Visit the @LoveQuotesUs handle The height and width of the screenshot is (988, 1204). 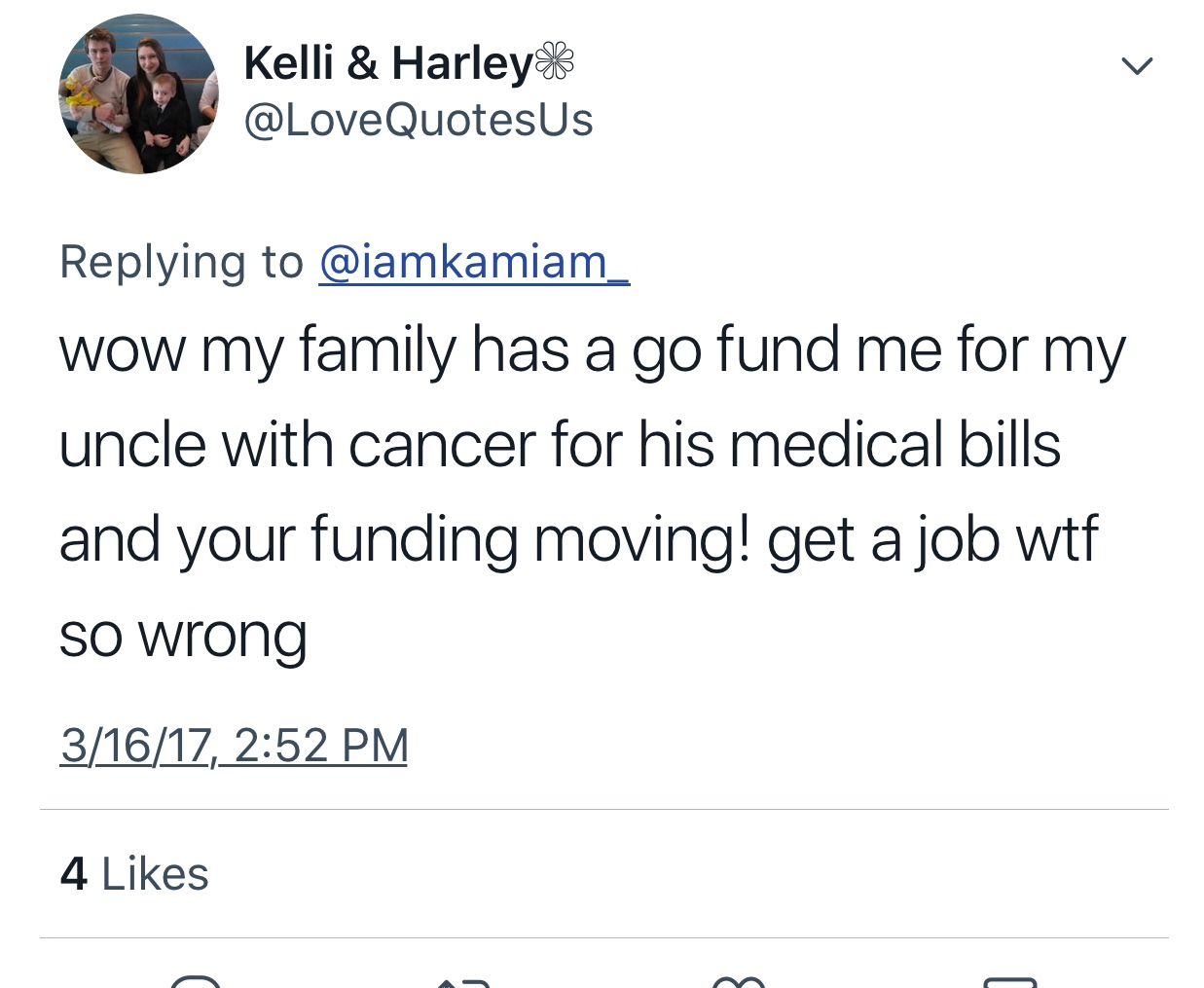[x=419, y=120]
